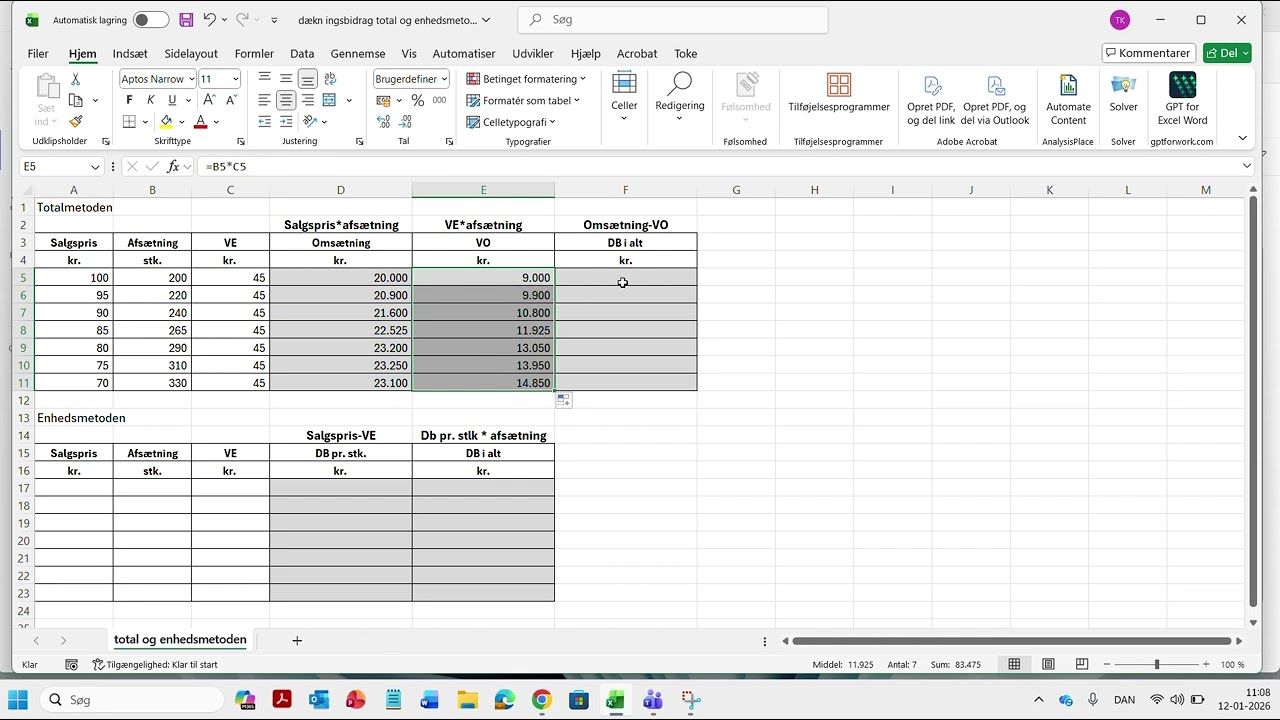Toggle bold formatting (F button)
1280x720 pixels.
coord(129,100)
